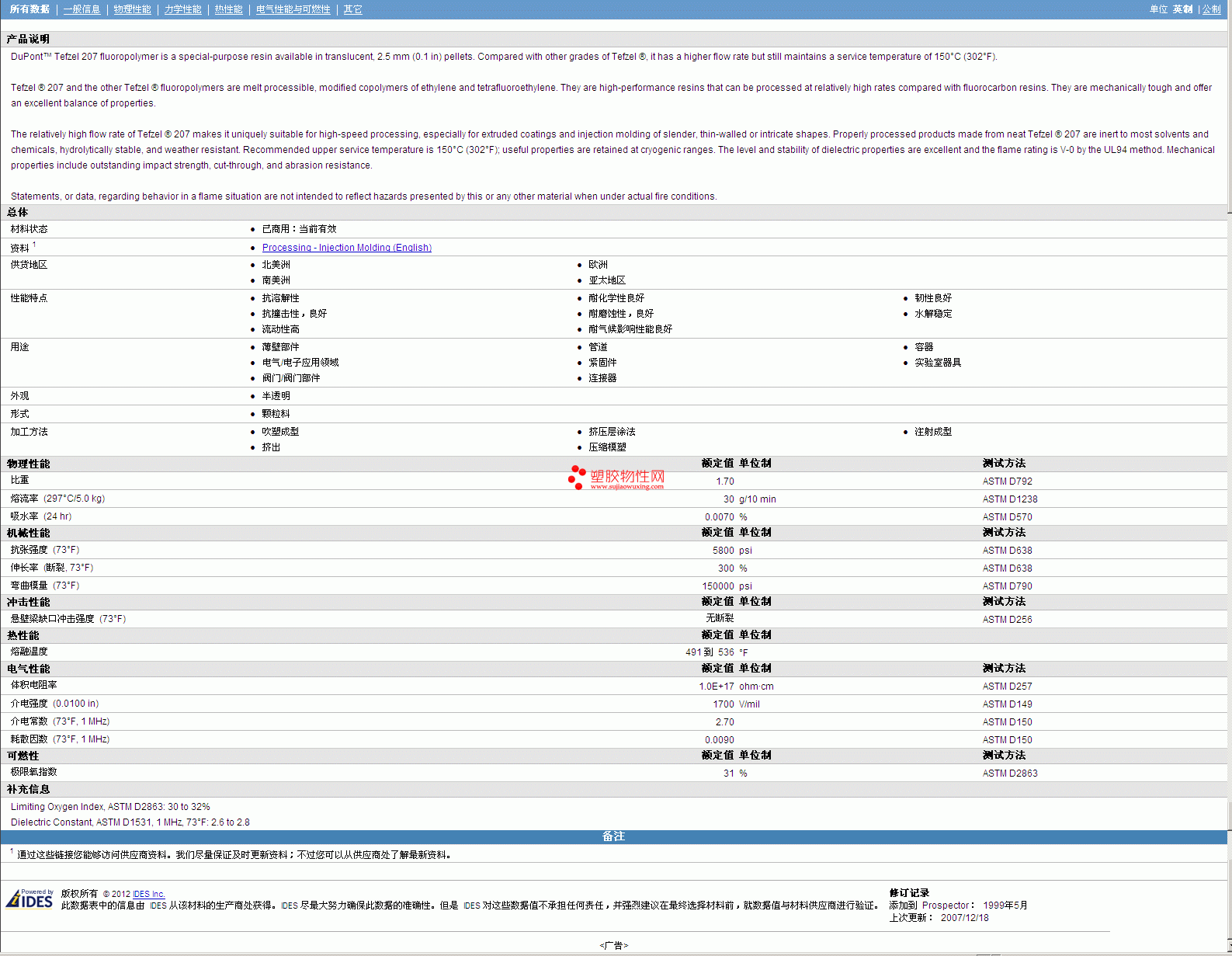Click the 无断裂 impact strength value
Image resolution: width=1232 pixels, height=956 pixels.
[x=720, y=619]
